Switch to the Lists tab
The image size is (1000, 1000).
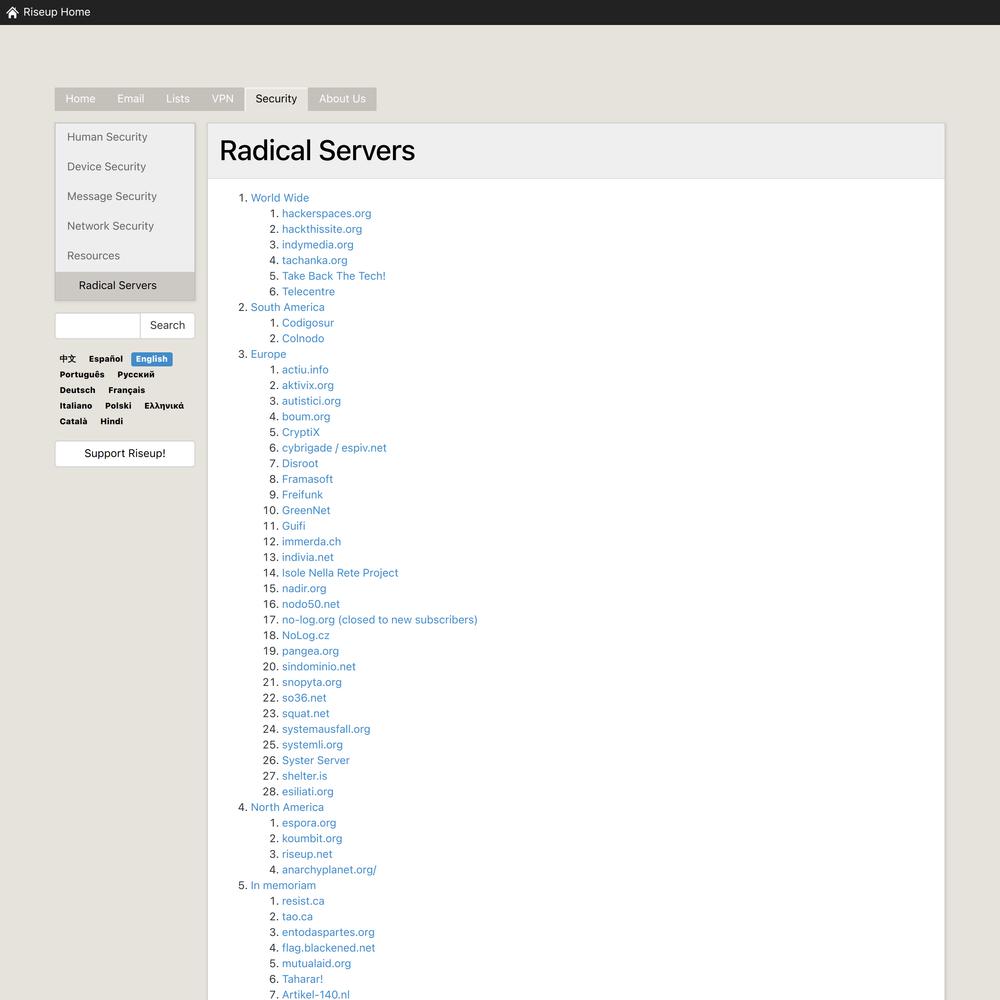[178, 99]
